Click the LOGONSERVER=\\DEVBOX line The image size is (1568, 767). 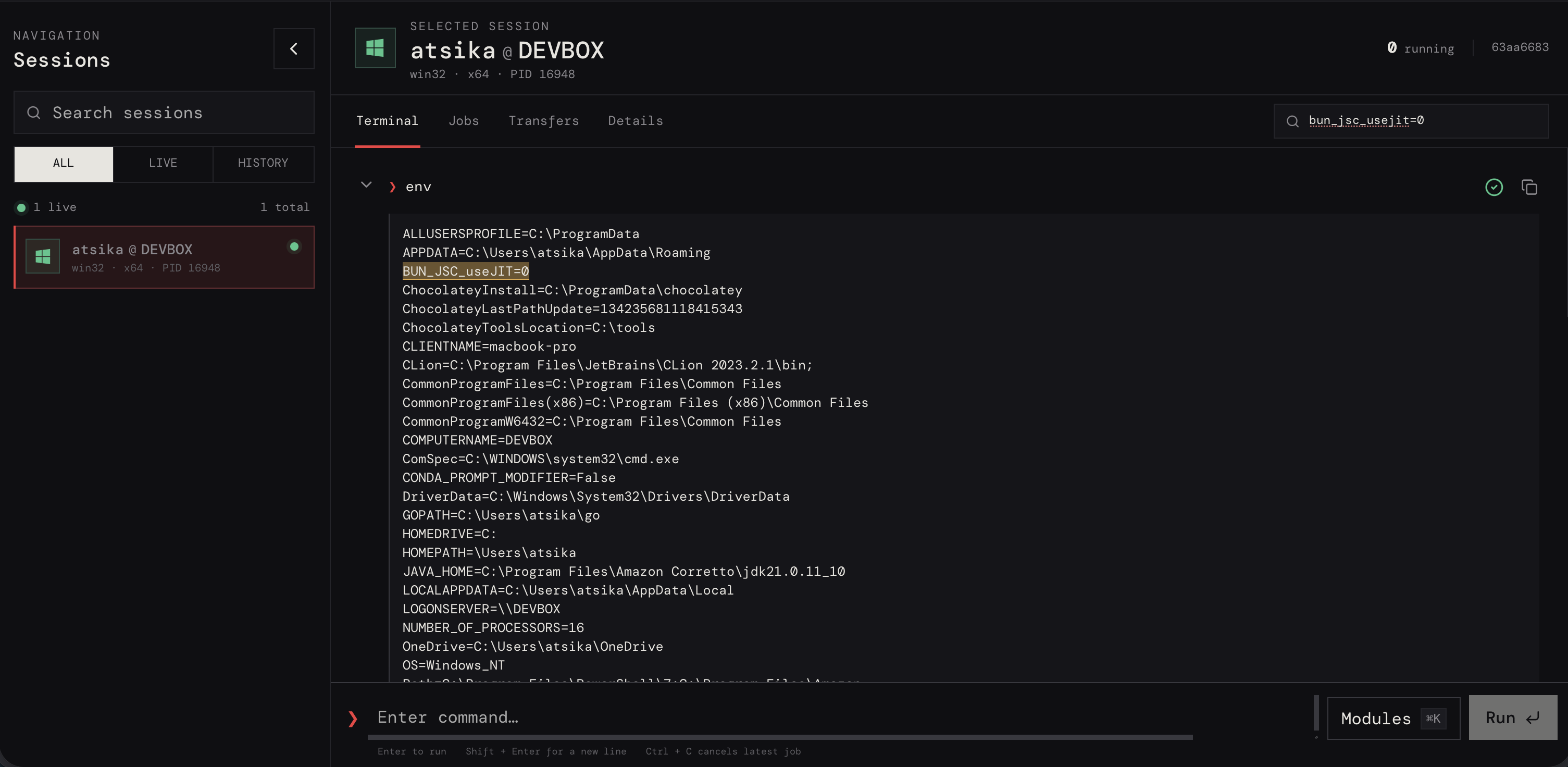481,609
